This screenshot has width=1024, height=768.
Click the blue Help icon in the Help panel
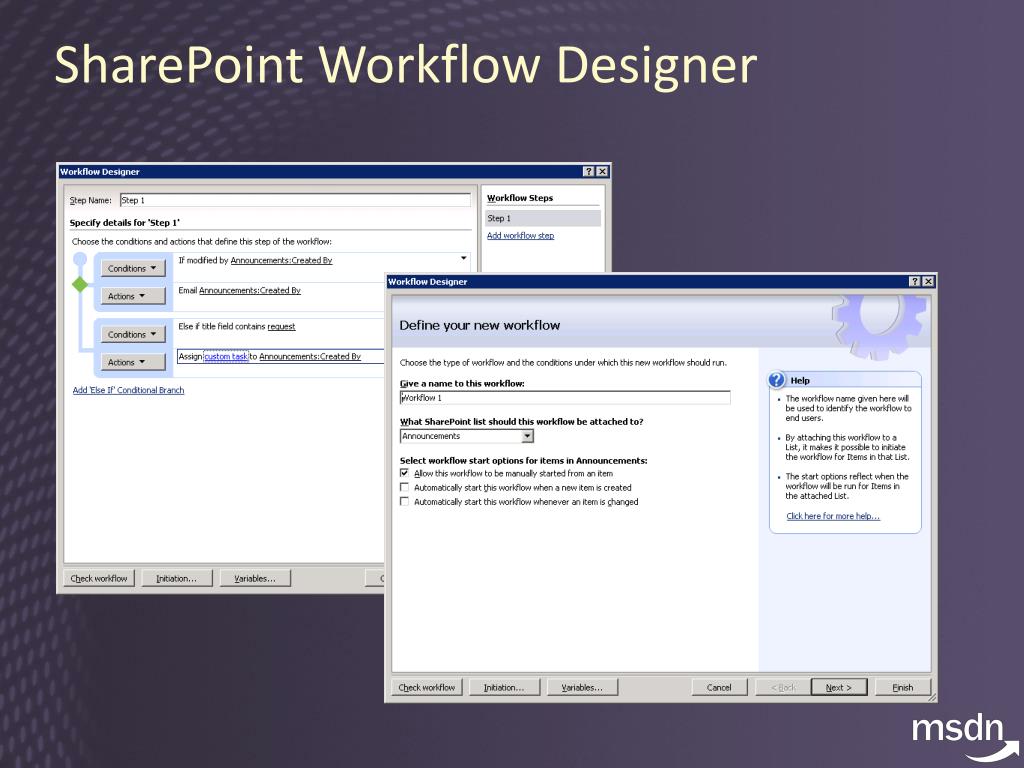(x=776, y=380)
